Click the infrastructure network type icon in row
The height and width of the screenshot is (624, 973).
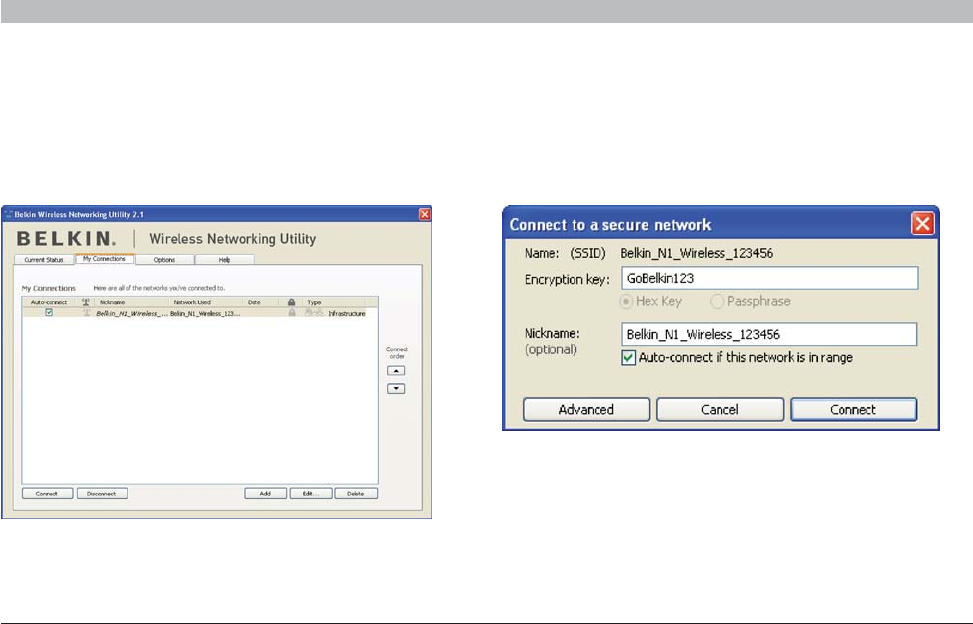314,313
